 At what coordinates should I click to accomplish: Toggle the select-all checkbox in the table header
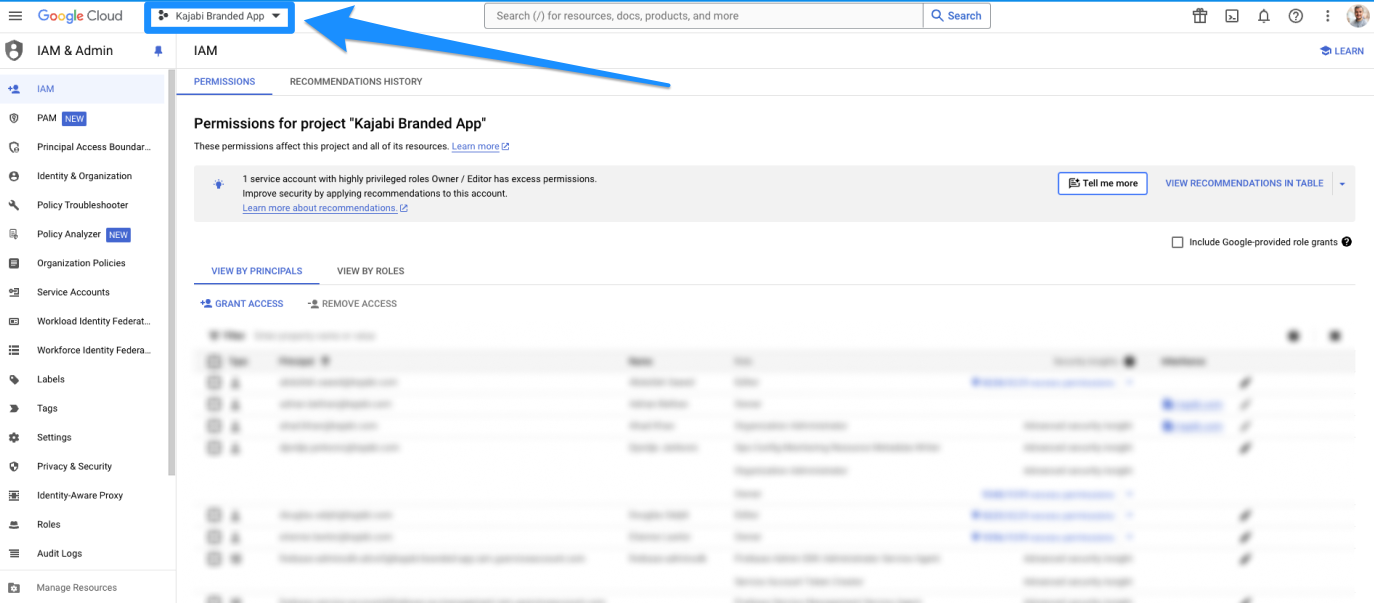pos(212,361)
